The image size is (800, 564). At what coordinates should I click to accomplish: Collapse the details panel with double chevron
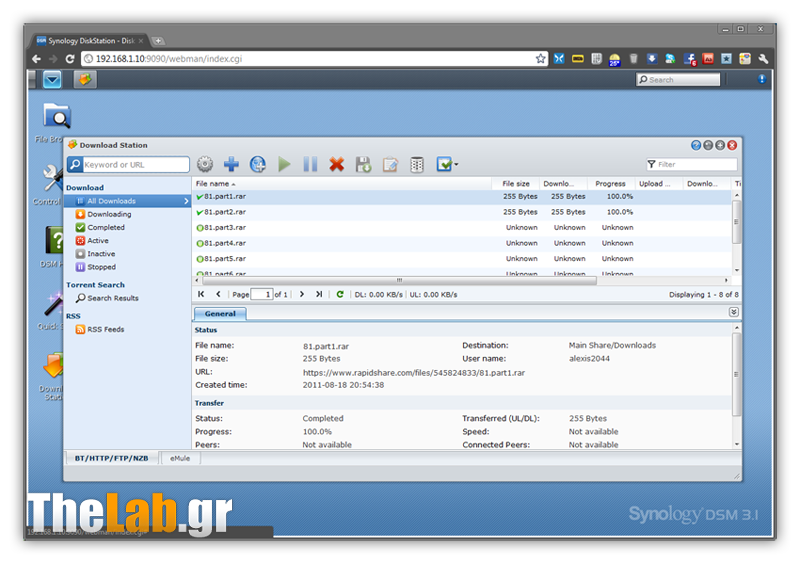pos(734,312)
